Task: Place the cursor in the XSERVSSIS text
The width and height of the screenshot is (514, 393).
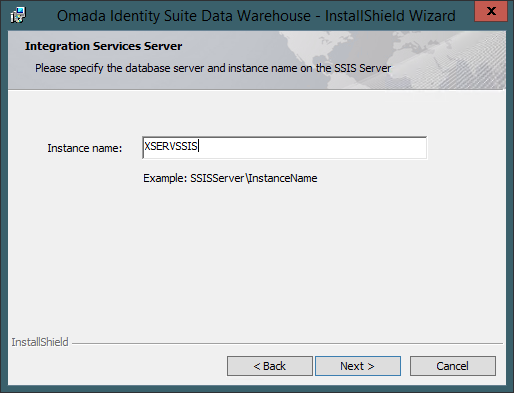Action: (x=171, y=146)
